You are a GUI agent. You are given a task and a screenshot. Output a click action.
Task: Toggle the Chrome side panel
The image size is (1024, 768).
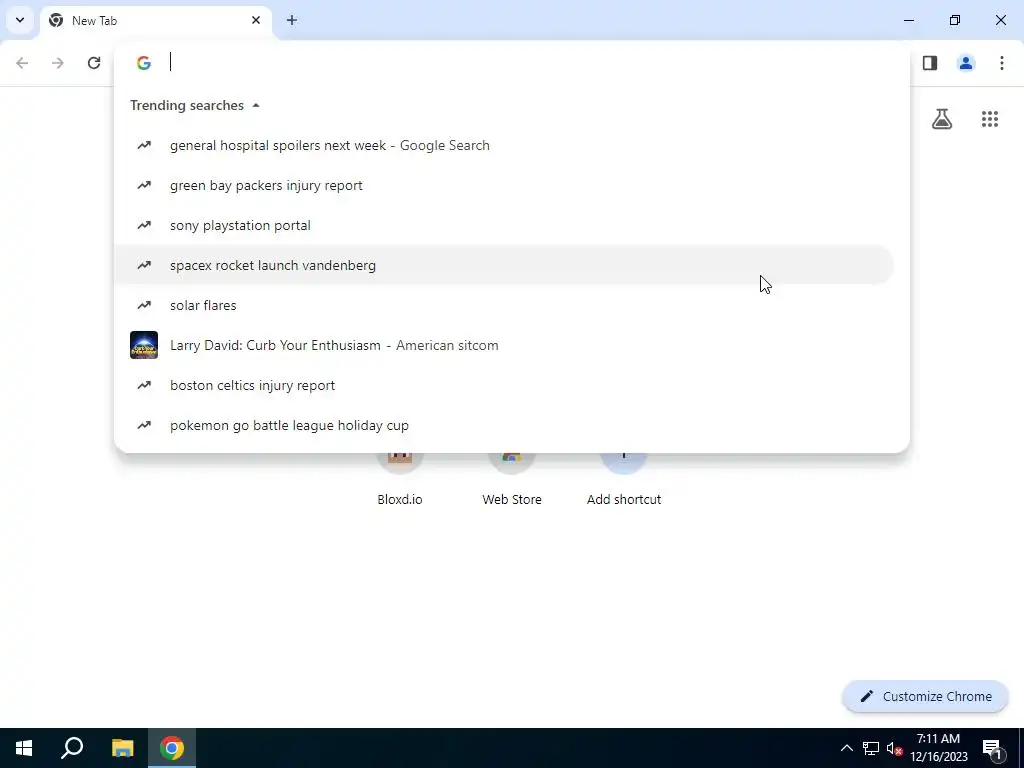(930, 63)
